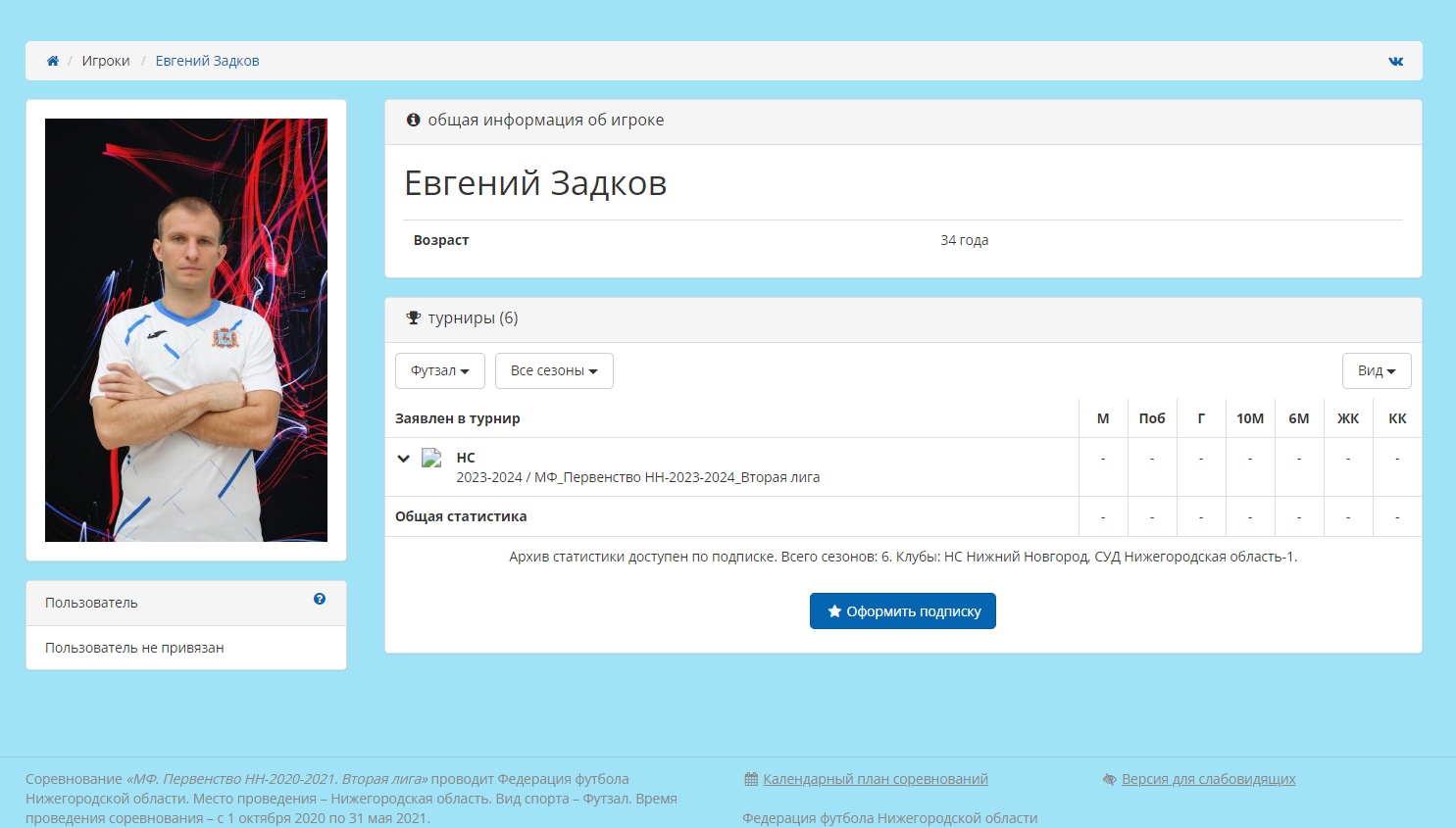
Task: Click the help question mark icon
Action: click(x=320, y=599)
